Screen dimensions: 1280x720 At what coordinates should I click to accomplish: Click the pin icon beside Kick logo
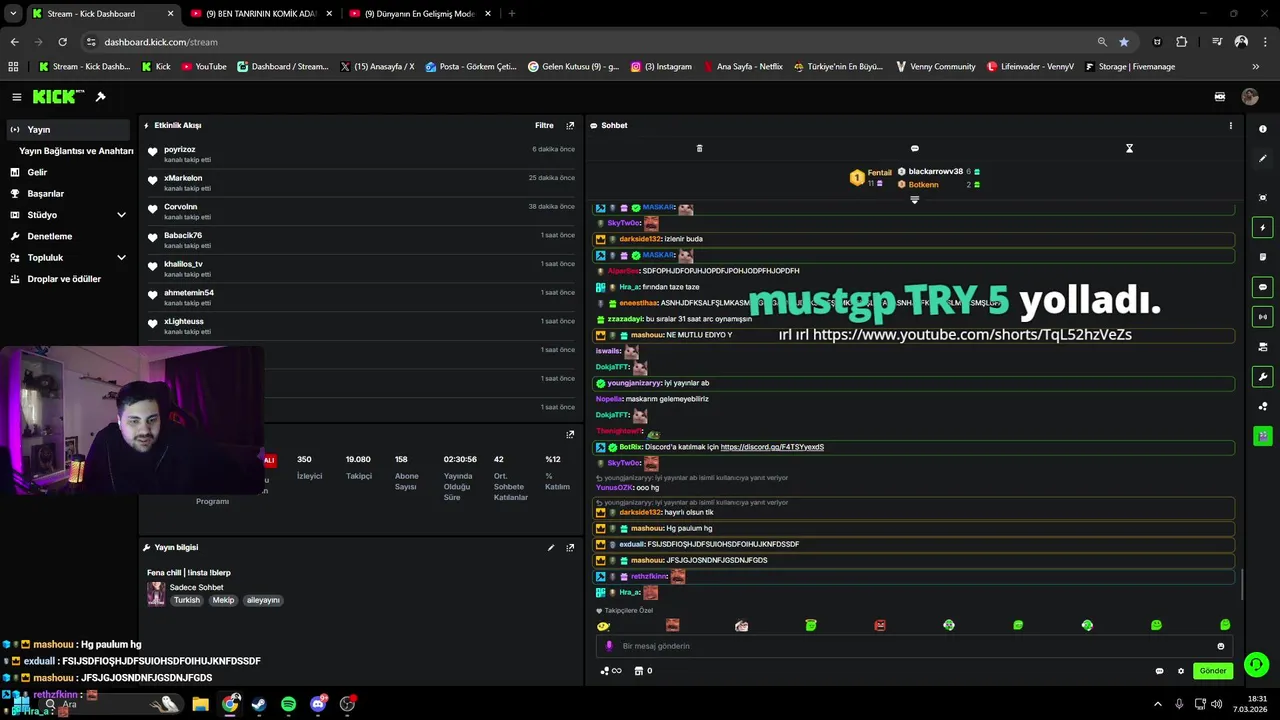click(100, 97)
